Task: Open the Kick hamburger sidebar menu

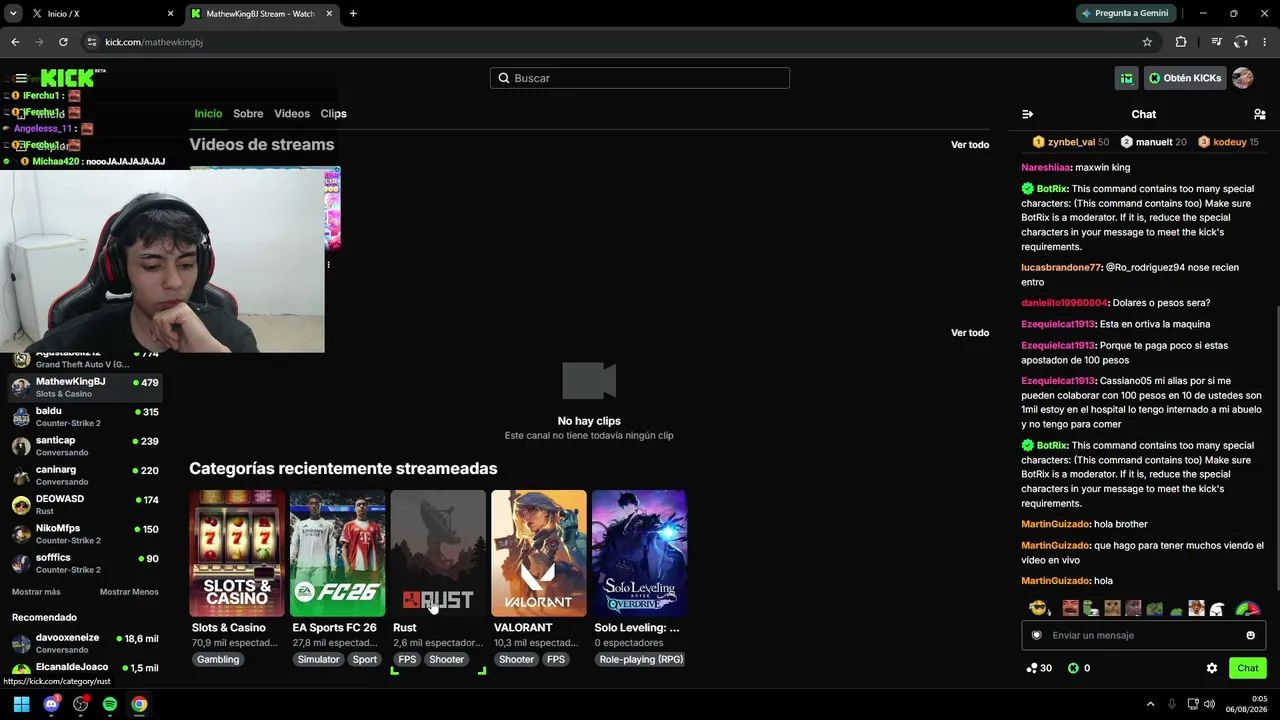Action: pyautogui.click(x=21, y=78)
